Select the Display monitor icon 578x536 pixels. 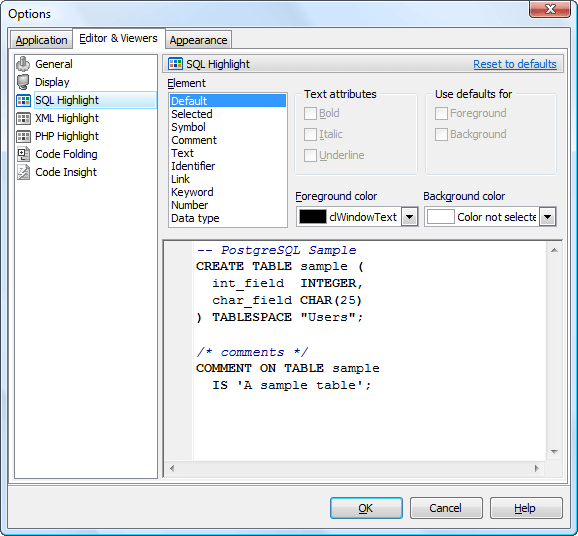point(23,82)
